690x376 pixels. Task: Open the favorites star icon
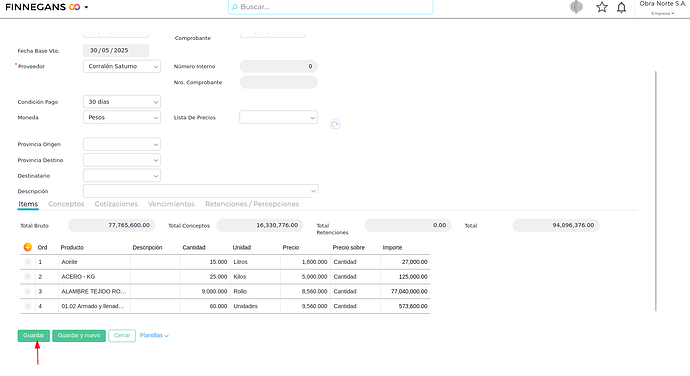(602, 7)
